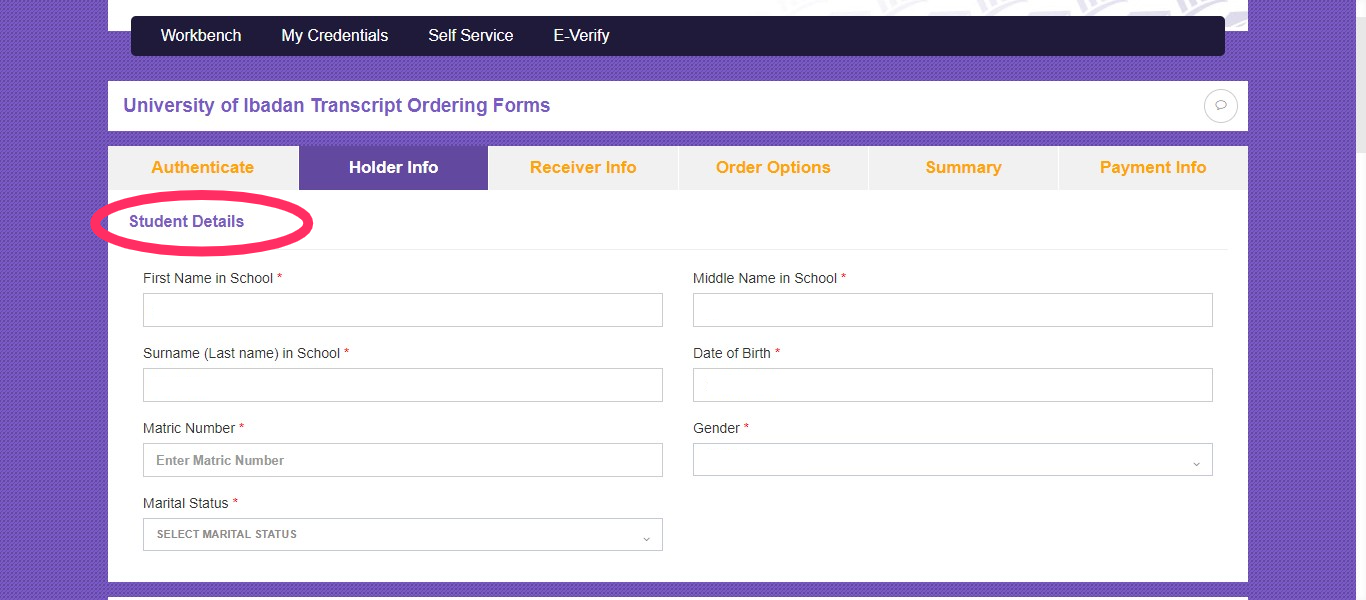Image resolution: width=1366 pixels, height=600 pixels.
Task: Open the Order Options tab
Action: pos(773,167)
